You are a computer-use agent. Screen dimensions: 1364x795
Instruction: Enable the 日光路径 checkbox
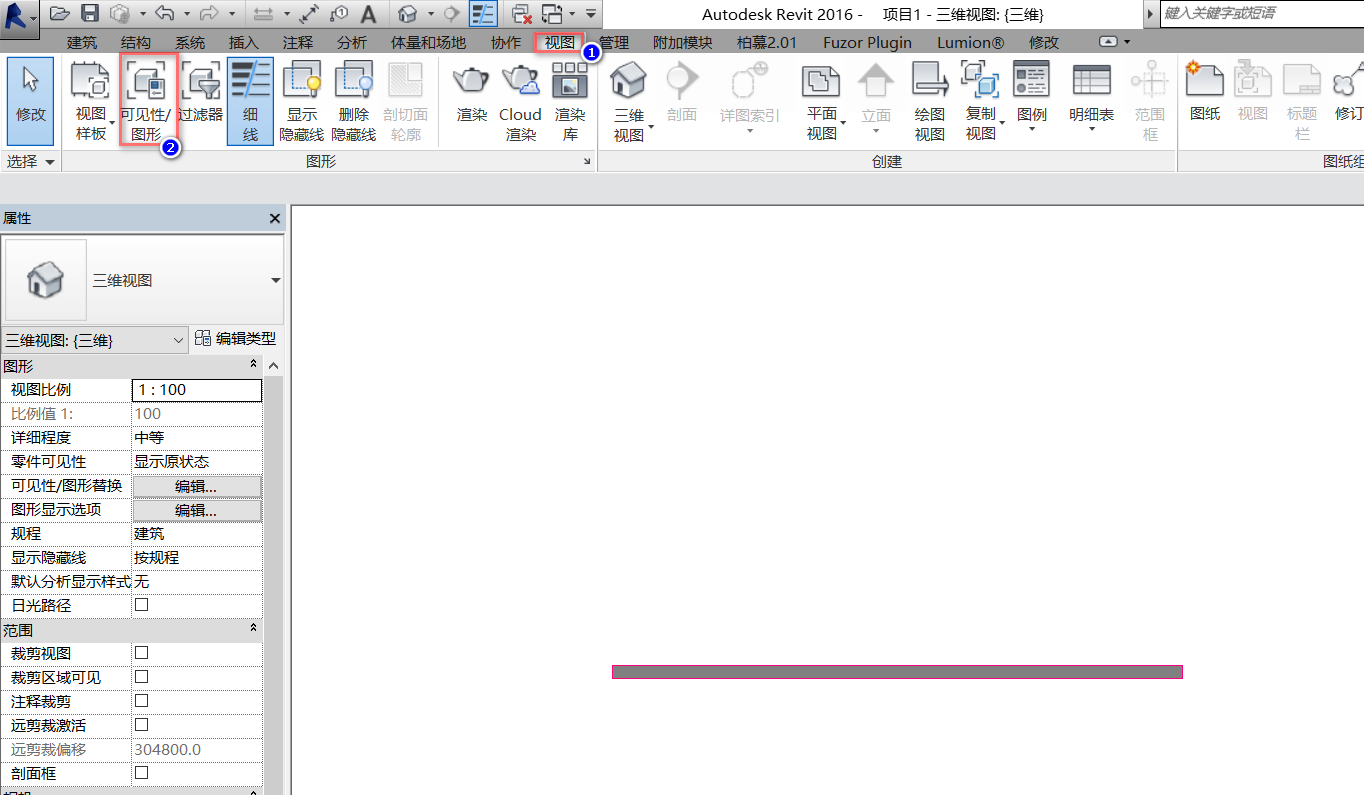click(x=142, y=605)
